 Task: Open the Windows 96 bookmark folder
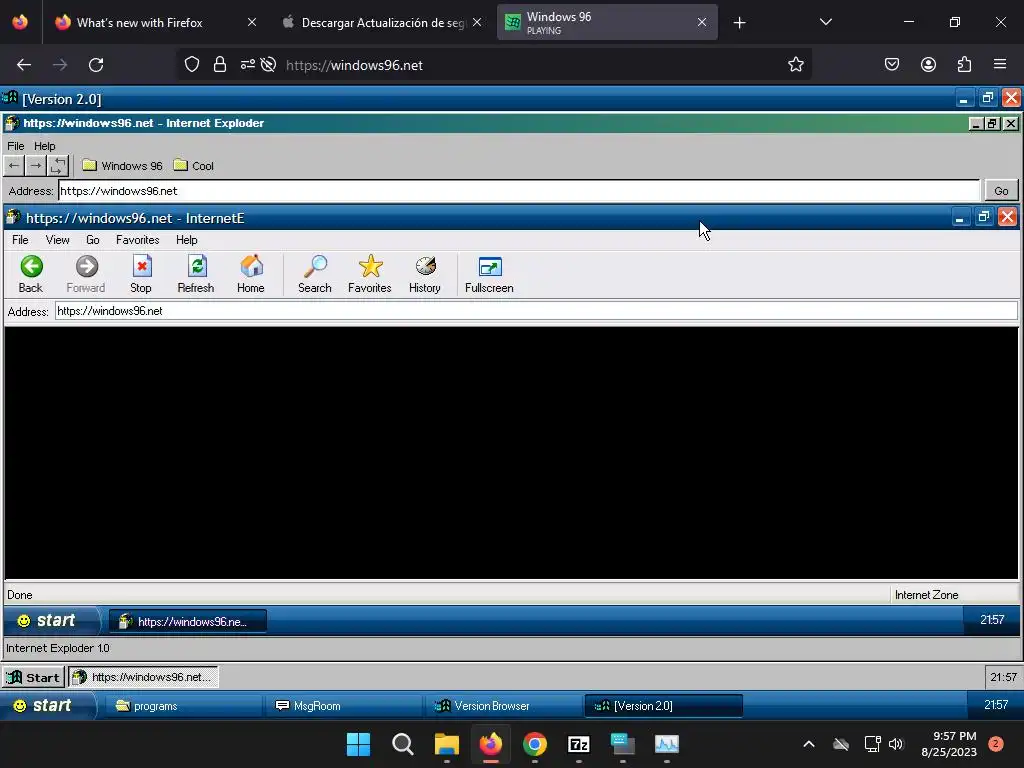pyautogui.click(x=123, y=166)
